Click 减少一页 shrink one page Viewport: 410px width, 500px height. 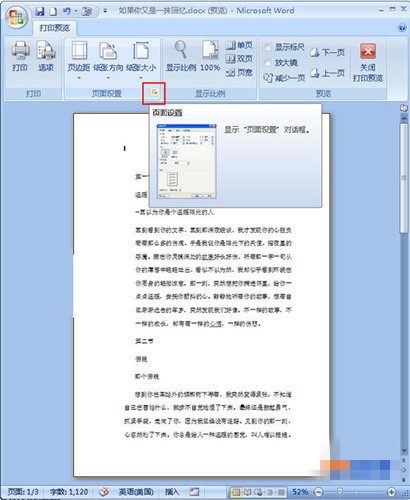(284, 78)
